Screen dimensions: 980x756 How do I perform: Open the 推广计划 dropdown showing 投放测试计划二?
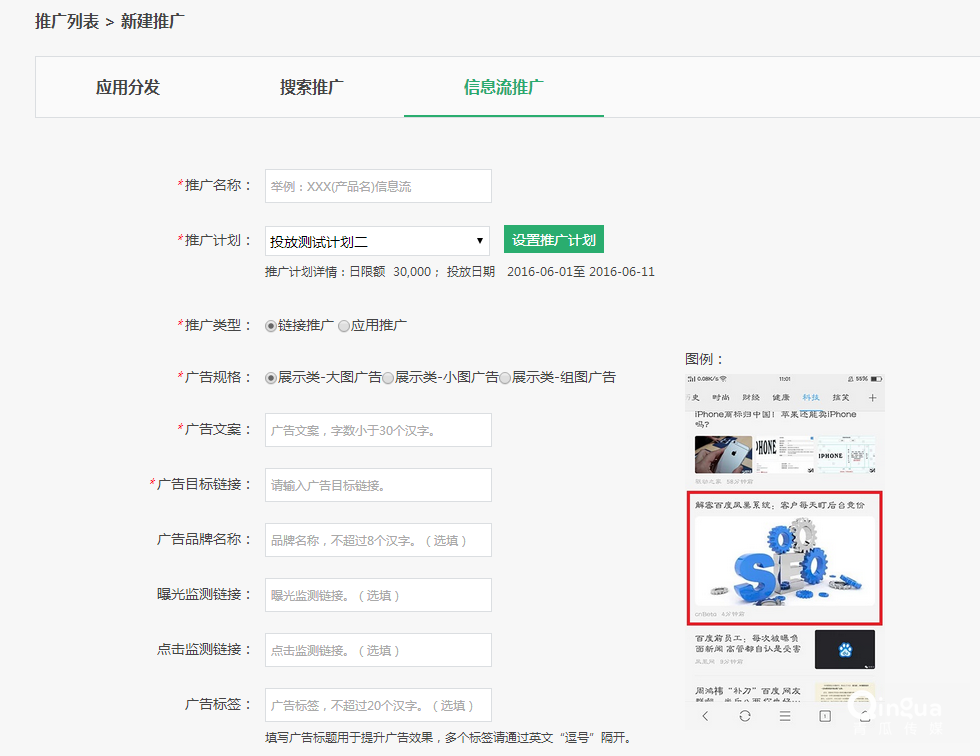click(x=378, y=239)
